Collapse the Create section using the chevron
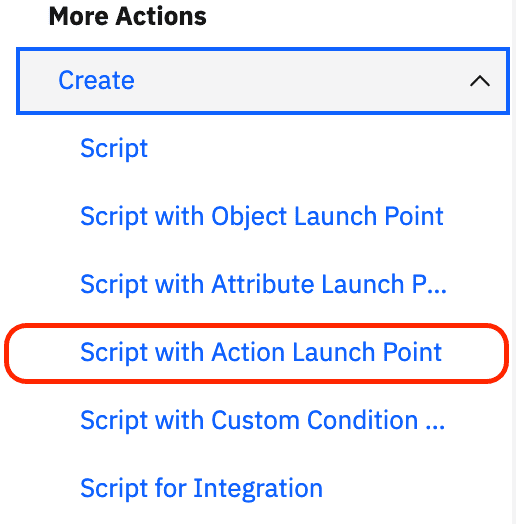The width and height of the screenshot is (516, 524). coord(480,81)
